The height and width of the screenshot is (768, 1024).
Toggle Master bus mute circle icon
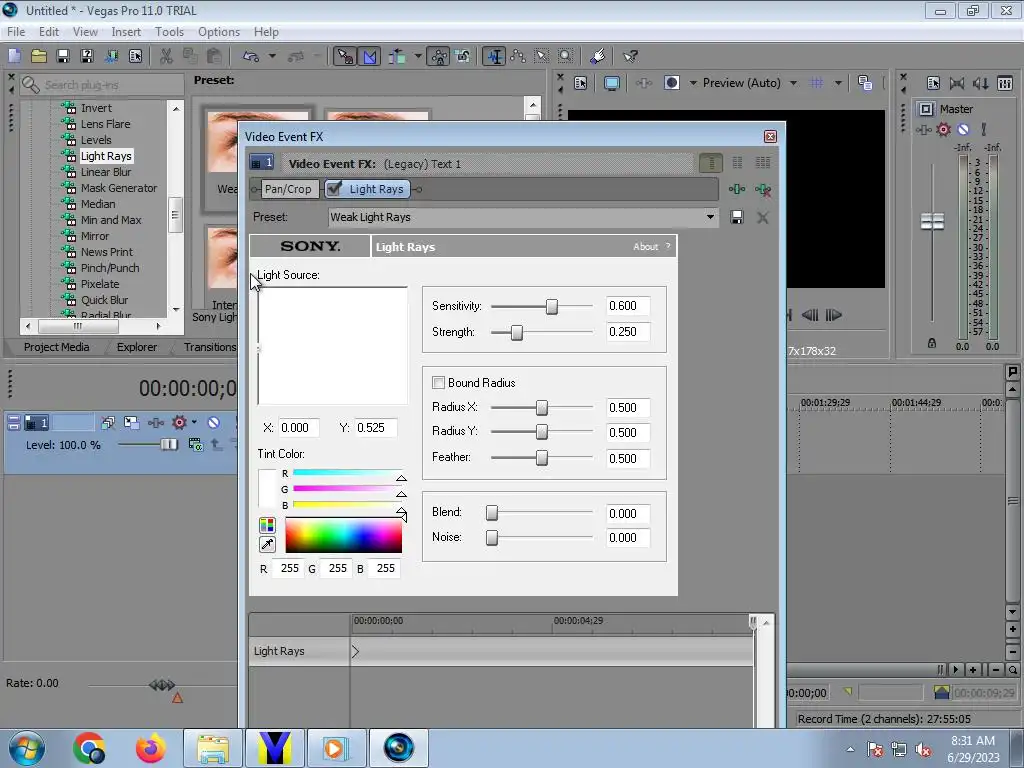tap(963, 129)
